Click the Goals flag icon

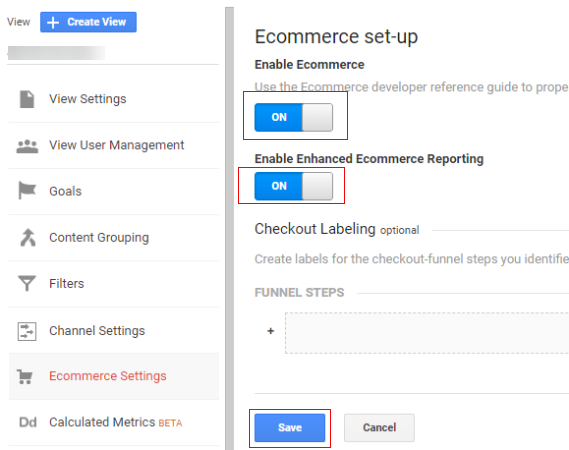(x=27, y=191)
